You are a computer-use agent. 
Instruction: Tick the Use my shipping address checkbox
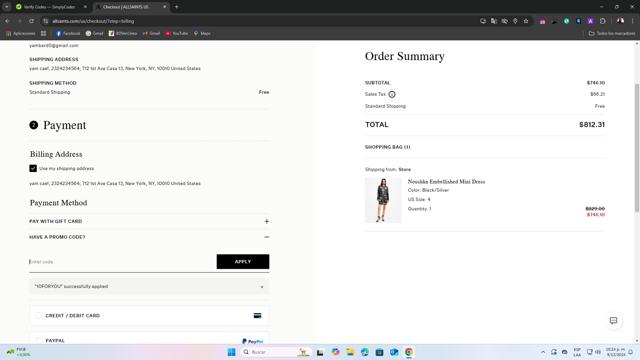(33, 168)
